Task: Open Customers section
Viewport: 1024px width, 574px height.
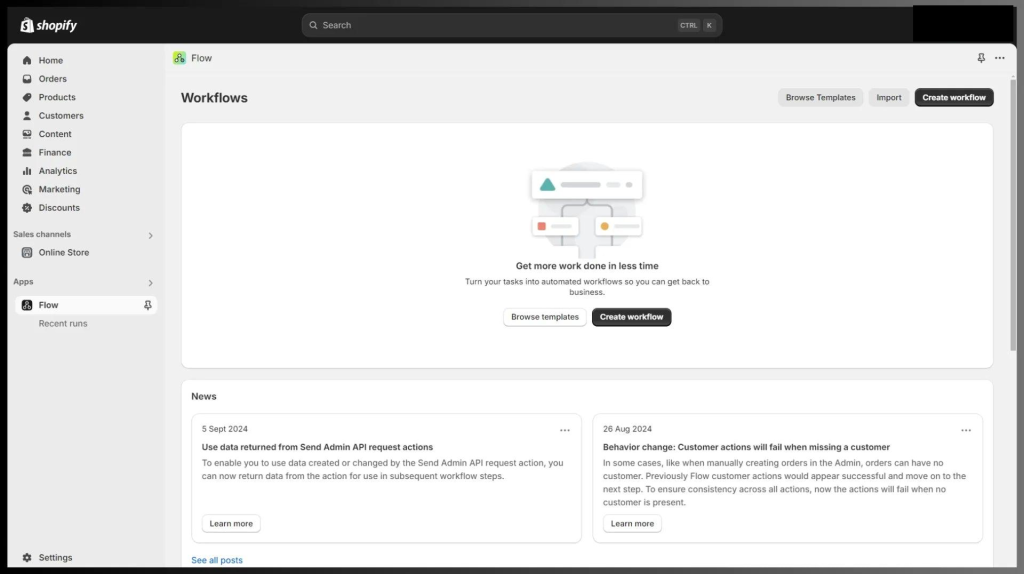Action: (61, 116)
